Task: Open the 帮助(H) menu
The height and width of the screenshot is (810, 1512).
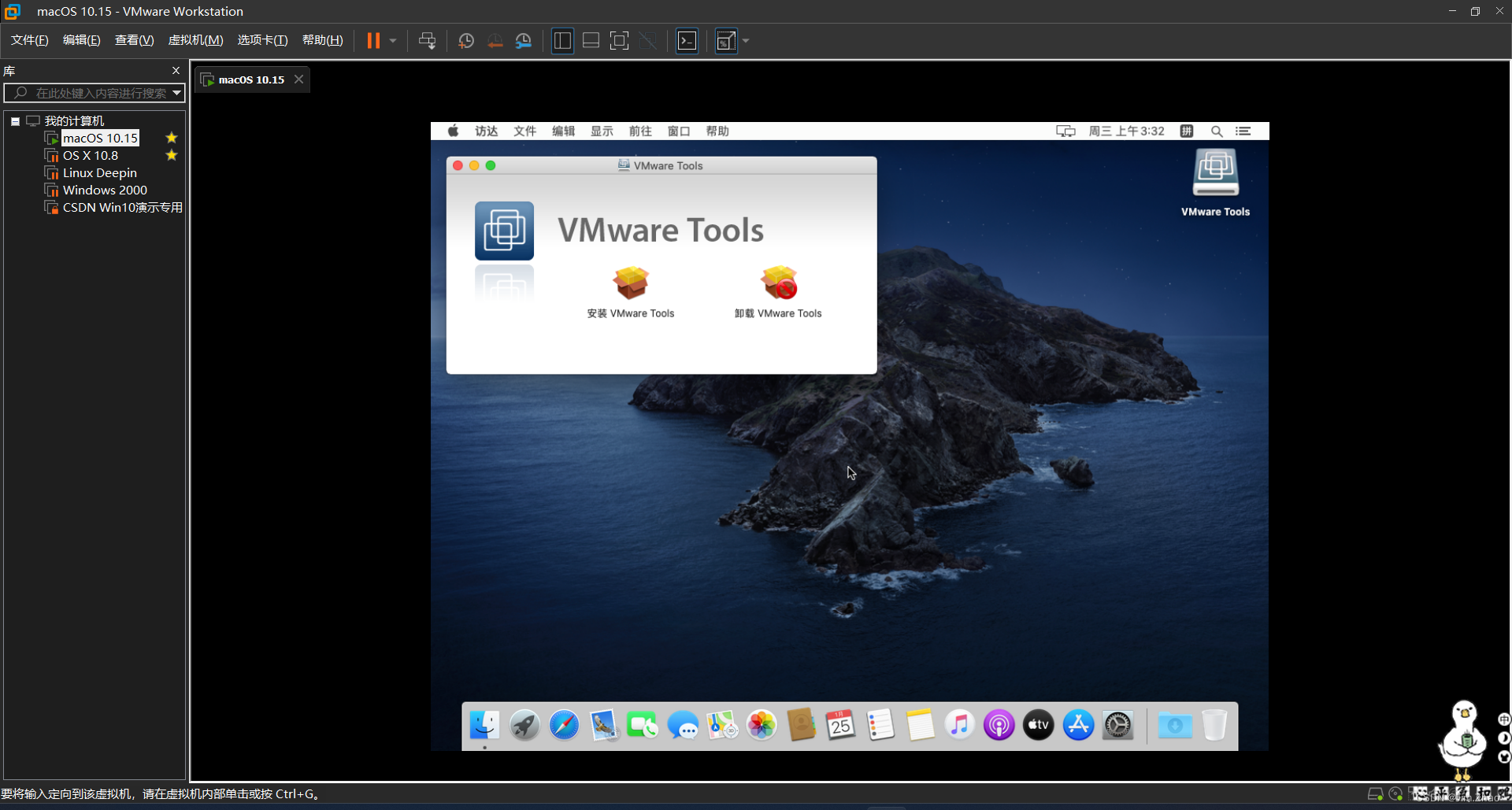Action: coord(323,40)
